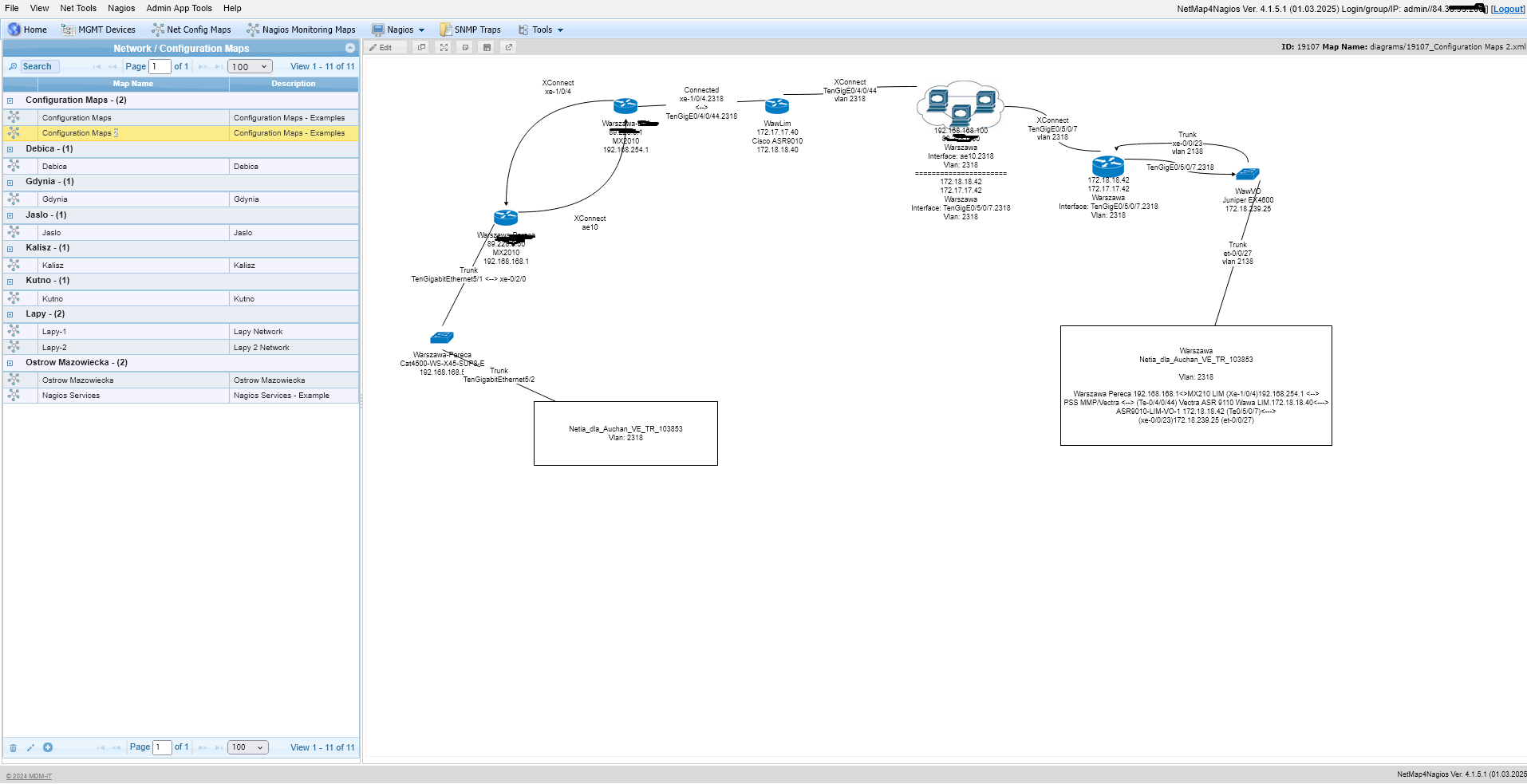This screenshot has width=1527, height=784.
Task: Collapse the Network / Configuration Maps panel
Action: [349, 49]
